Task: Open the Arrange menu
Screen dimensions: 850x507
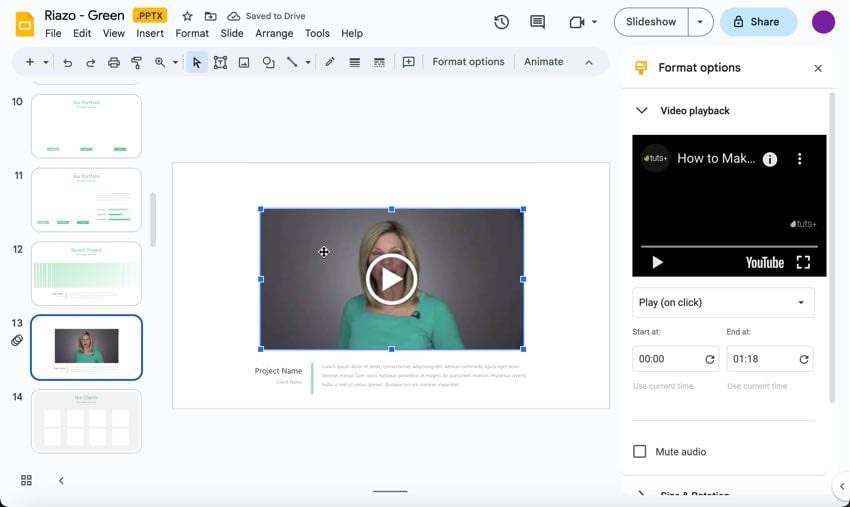Action: pyautogui.click(x=274, y=33)
